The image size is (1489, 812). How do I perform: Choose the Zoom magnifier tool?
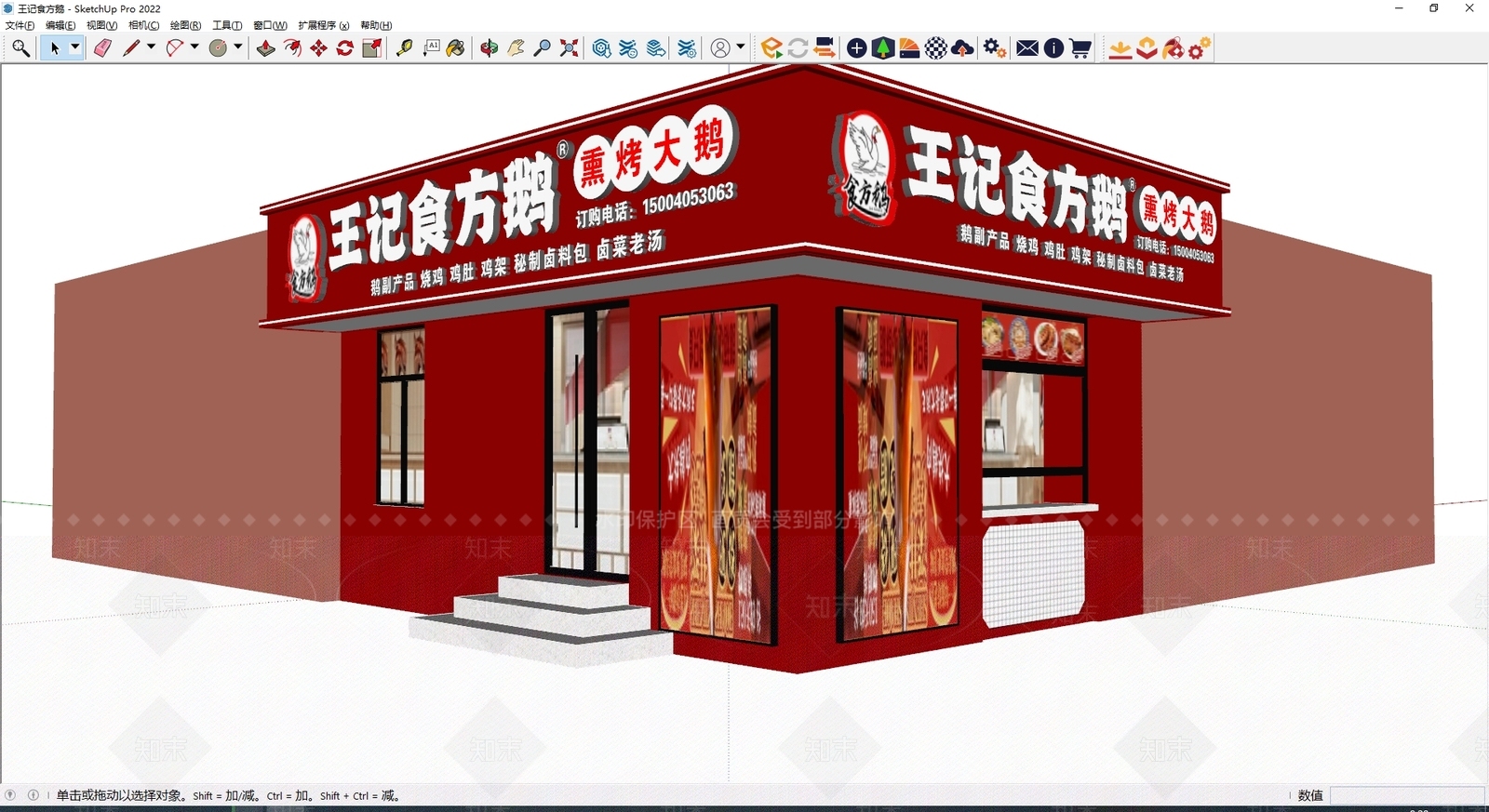543,48
